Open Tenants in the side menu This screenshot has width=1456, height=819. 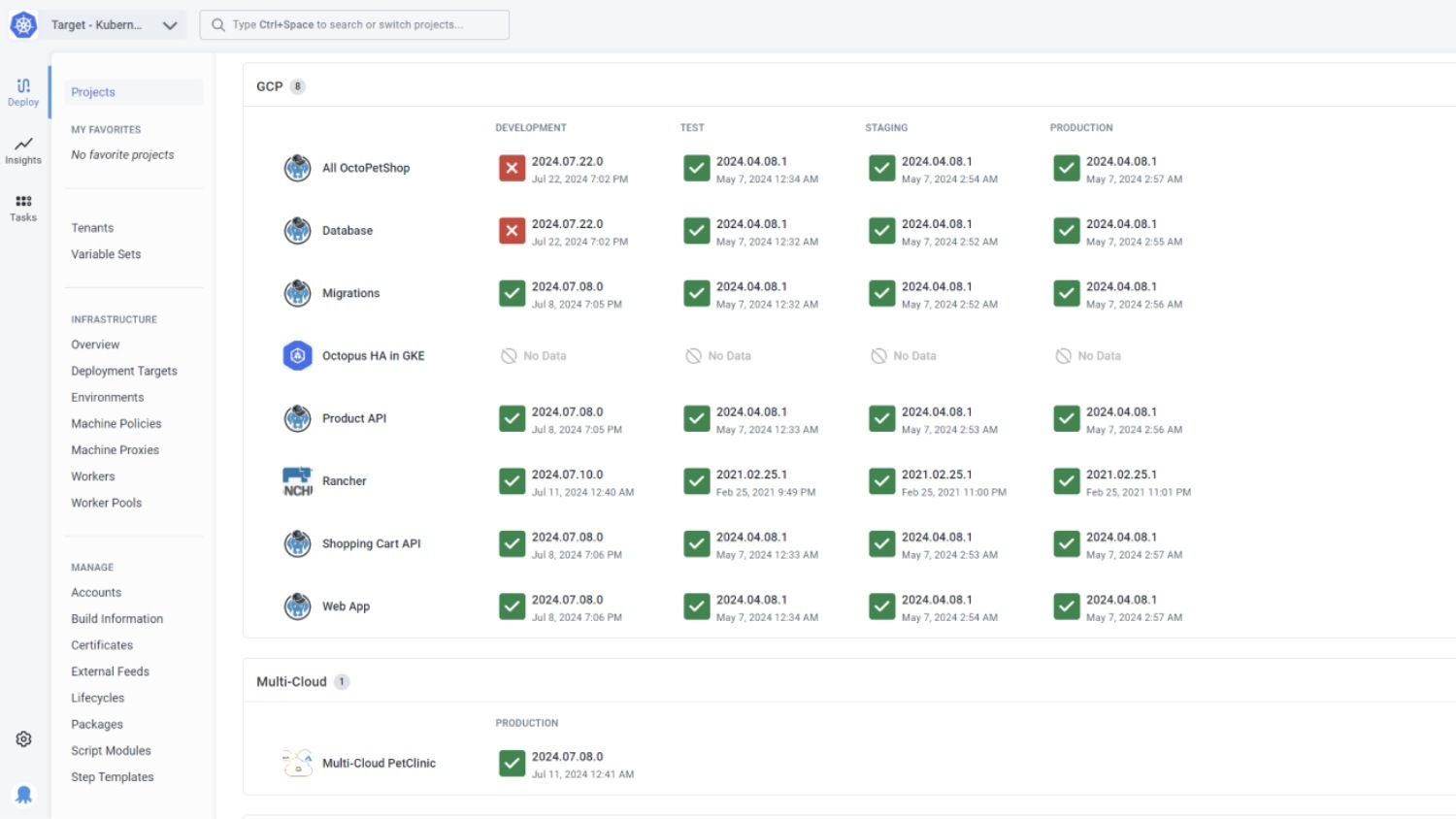tap(92, 228)
